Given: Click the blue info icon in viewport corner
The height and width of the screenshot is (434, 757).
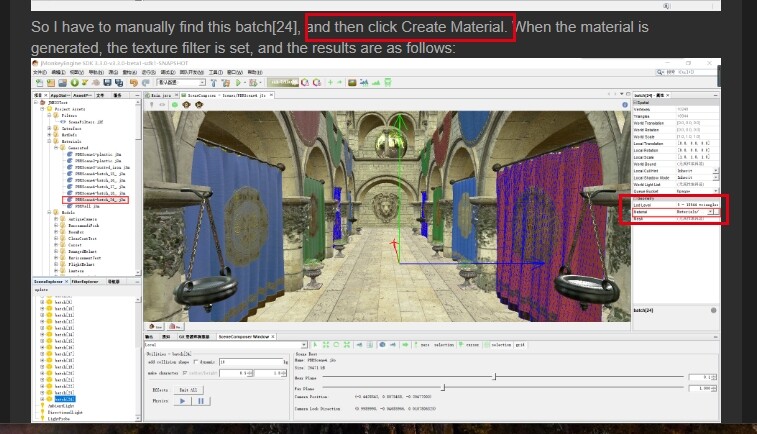Looking at the screenshot, I should click(x=625, y=105).
